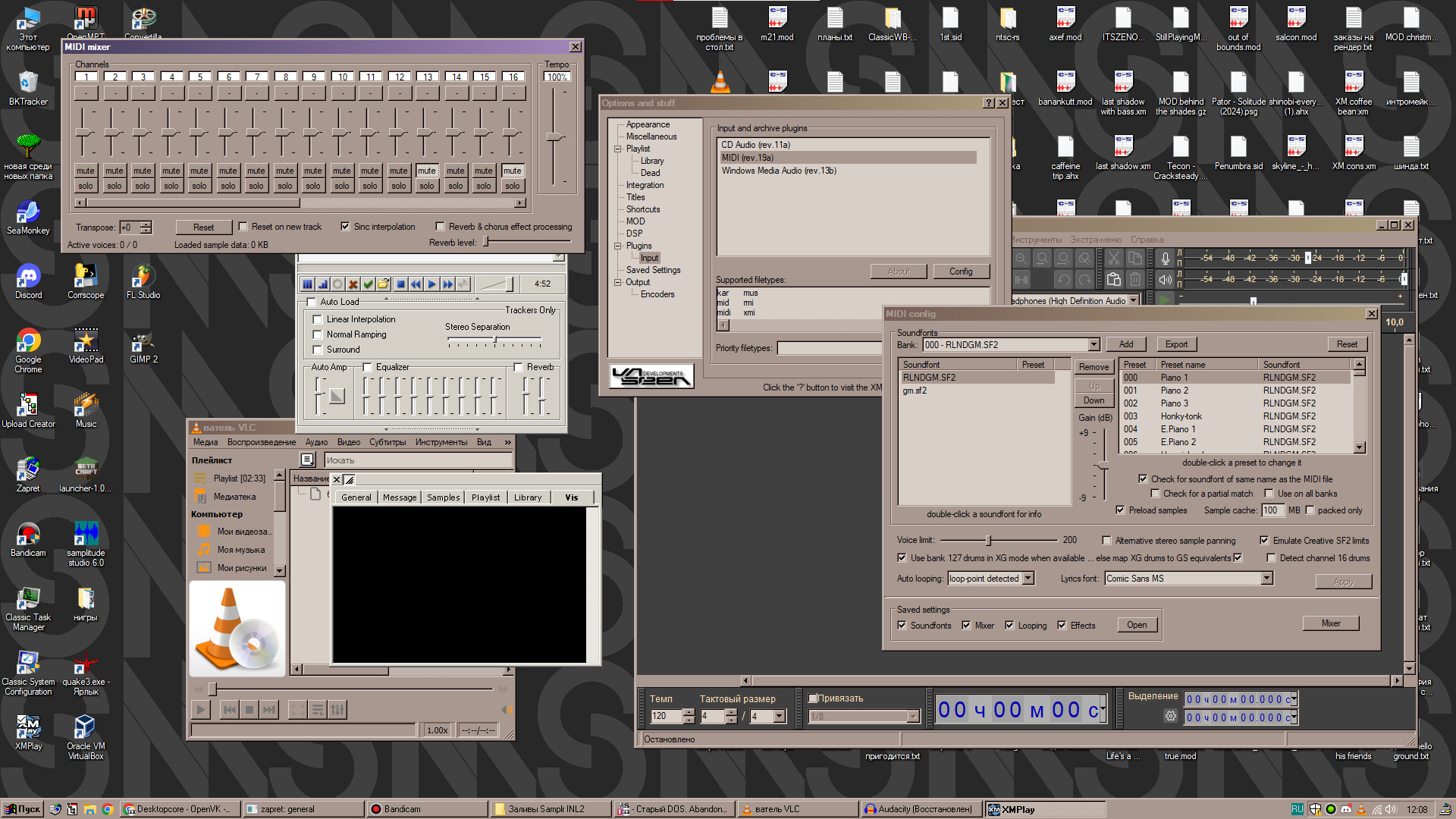Toggle VLC playlist view icon in controls

tap(318, 710)
